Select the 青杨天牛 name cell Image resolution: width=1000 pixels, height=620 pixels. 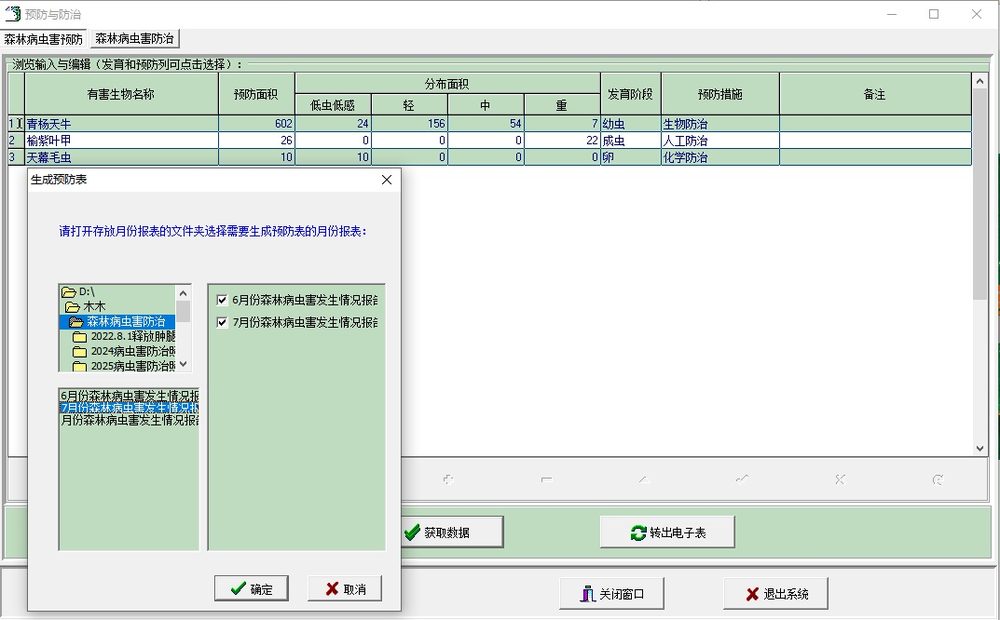point(121,124)
